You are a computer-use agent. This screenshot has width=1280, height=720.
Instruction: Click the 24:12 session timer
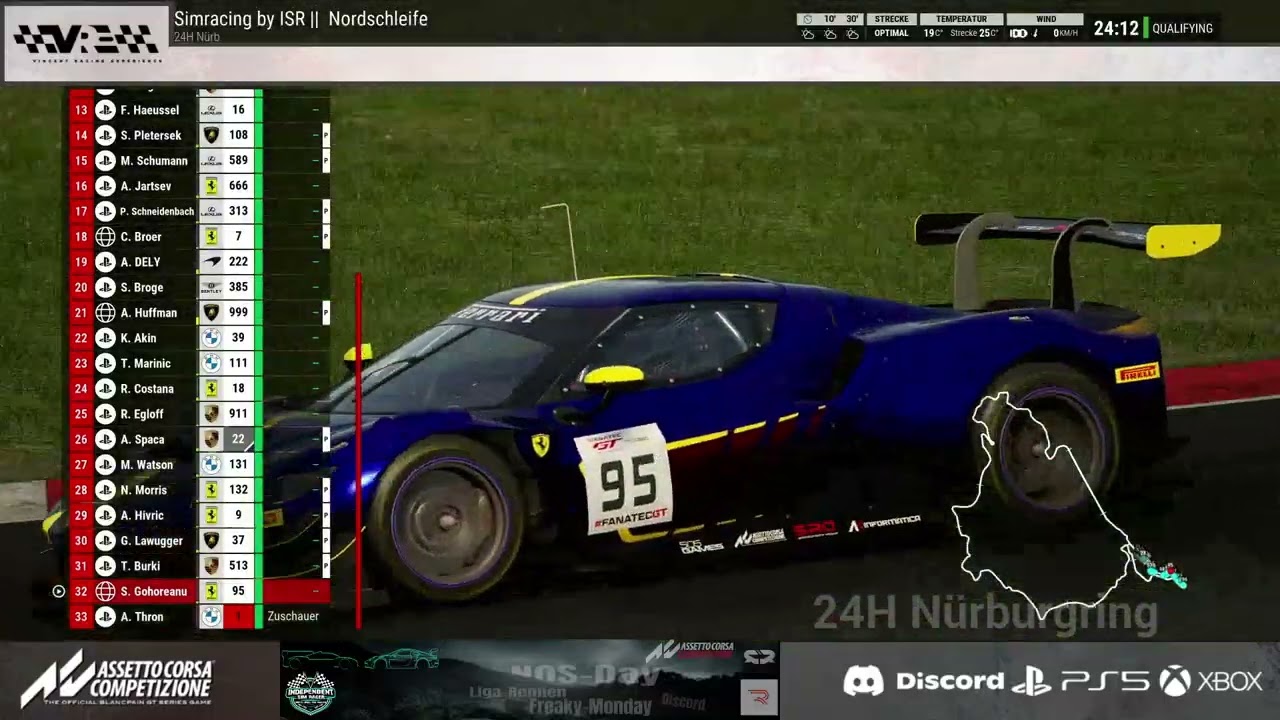[1116, 28]
